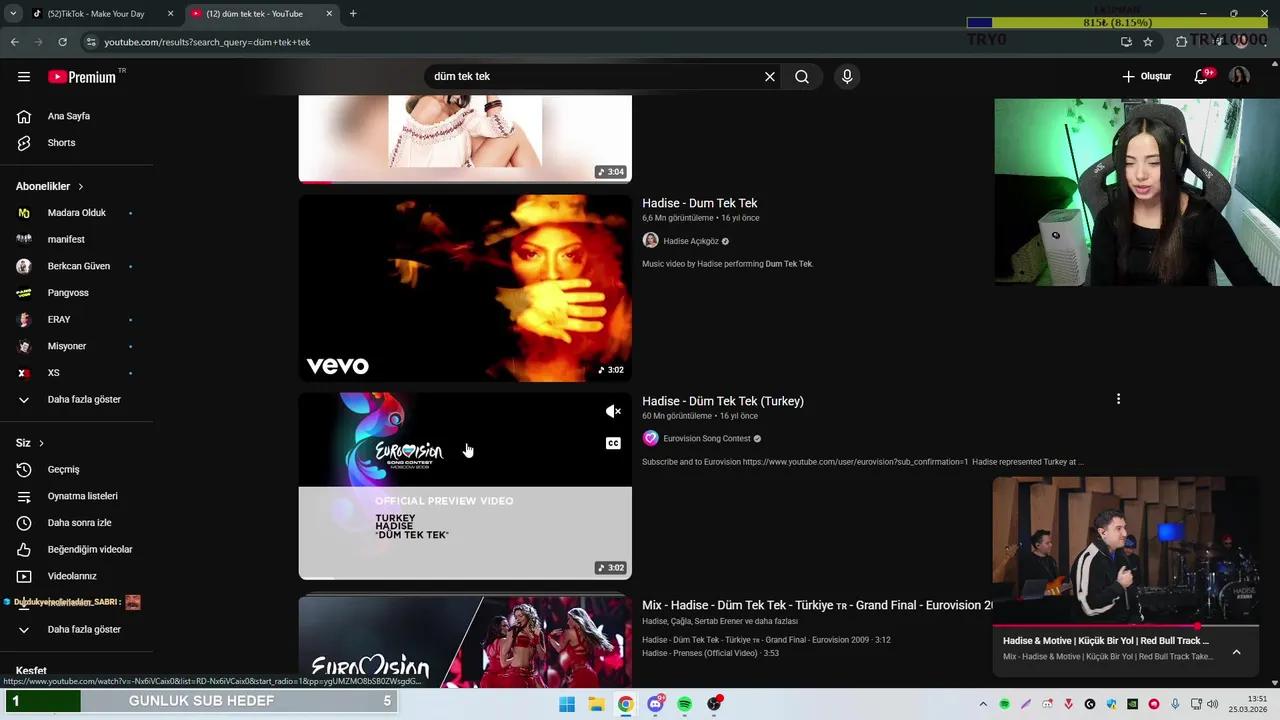Open Hadise - Düm Tek Tek (Turkey) title
Image resolution: width=1280 pixels, height=720 pixels.
(x=723, y=401)
